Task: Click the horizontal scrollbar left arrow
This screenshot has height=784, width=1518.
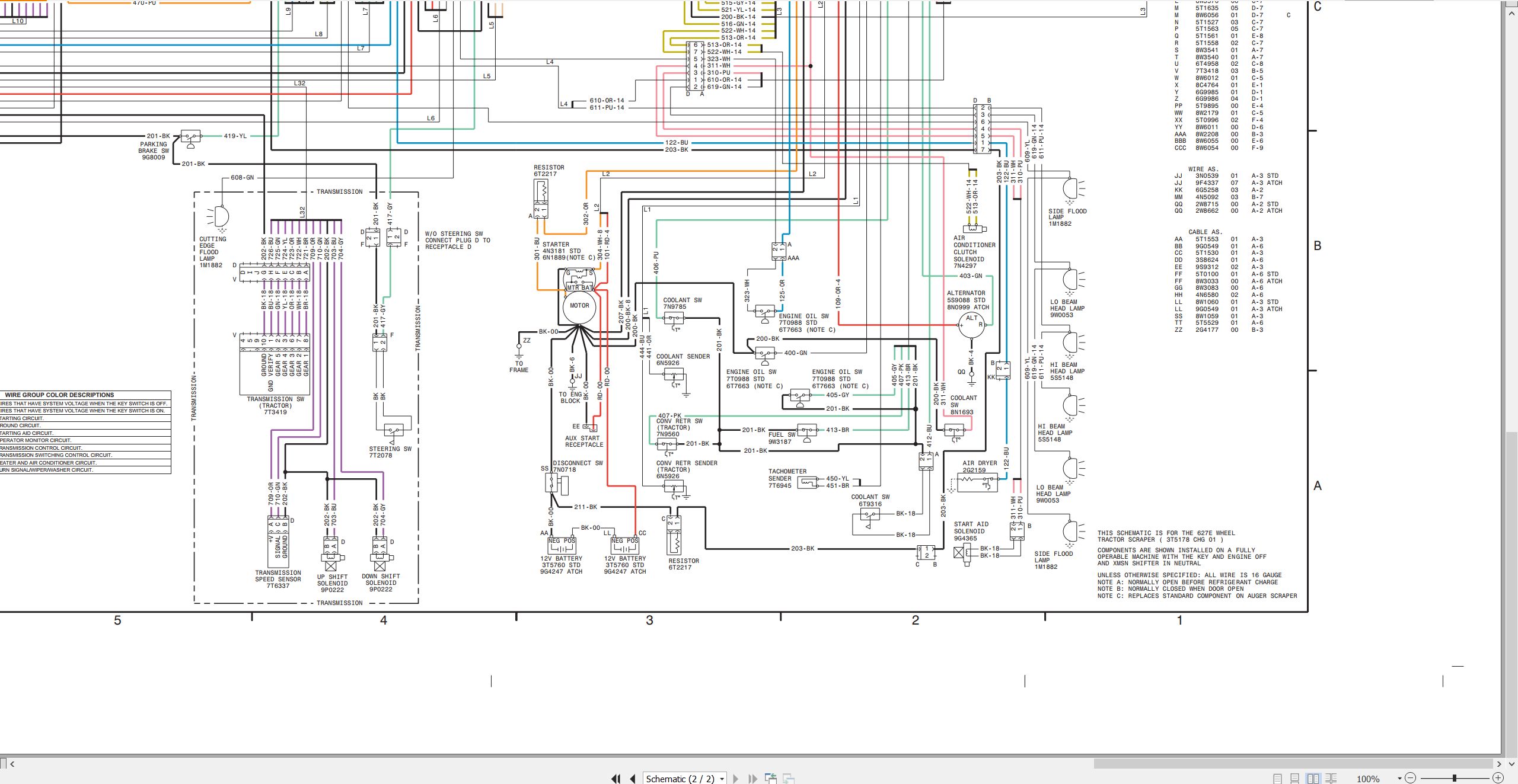Action: pos(12,764)
